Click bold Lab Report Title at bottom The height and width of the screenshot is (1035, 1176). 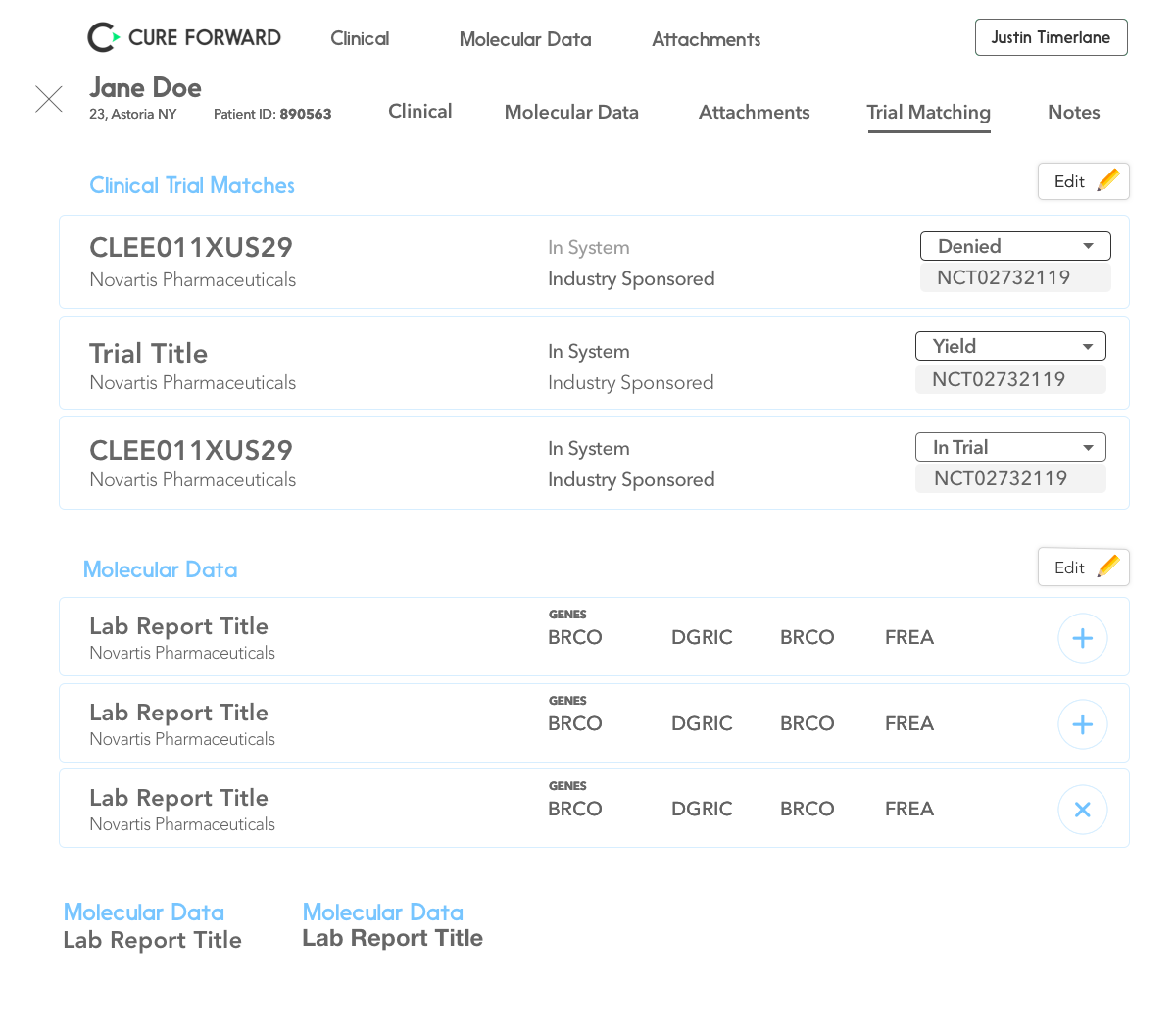[x=392, y=938]
